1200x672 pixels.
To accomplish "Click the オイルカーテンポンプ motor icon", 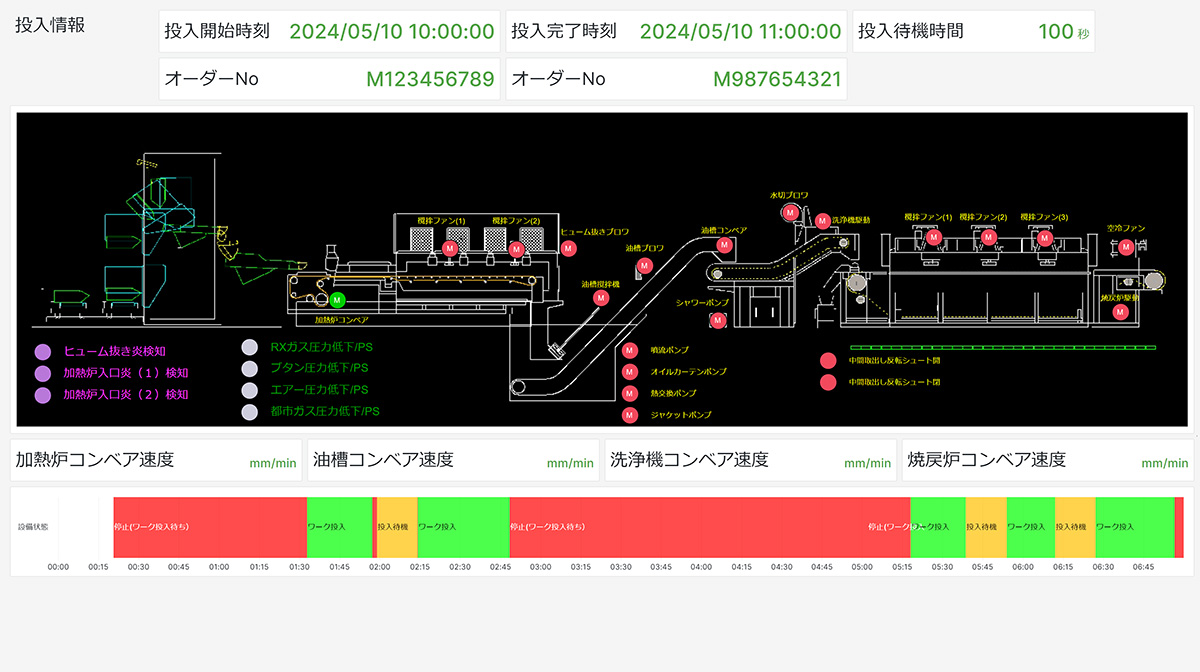I will click(630, 372).
